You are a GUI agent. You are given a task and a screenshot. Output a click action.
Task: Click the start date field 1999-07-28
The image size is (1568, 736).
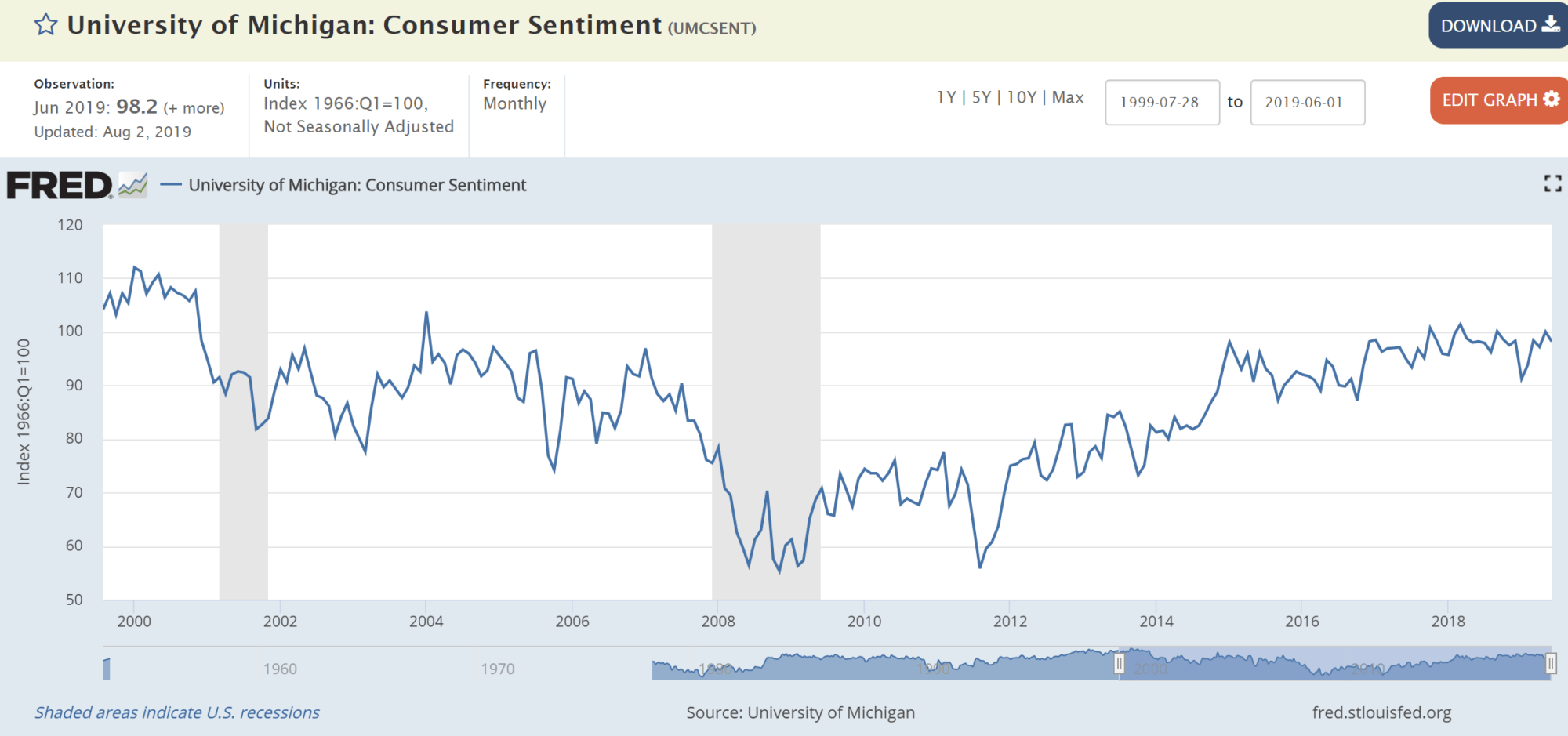point(1161,103)
